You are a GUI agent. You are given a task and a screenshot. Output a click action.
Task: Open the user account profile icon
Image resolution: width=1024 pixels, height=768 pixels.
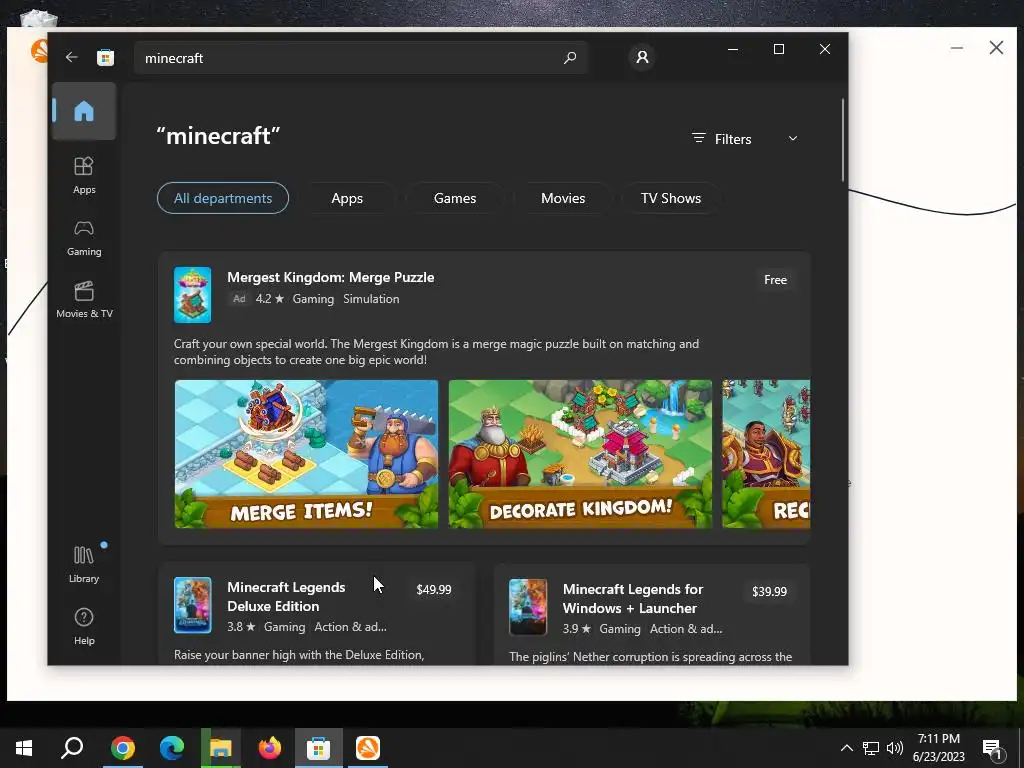642,57
